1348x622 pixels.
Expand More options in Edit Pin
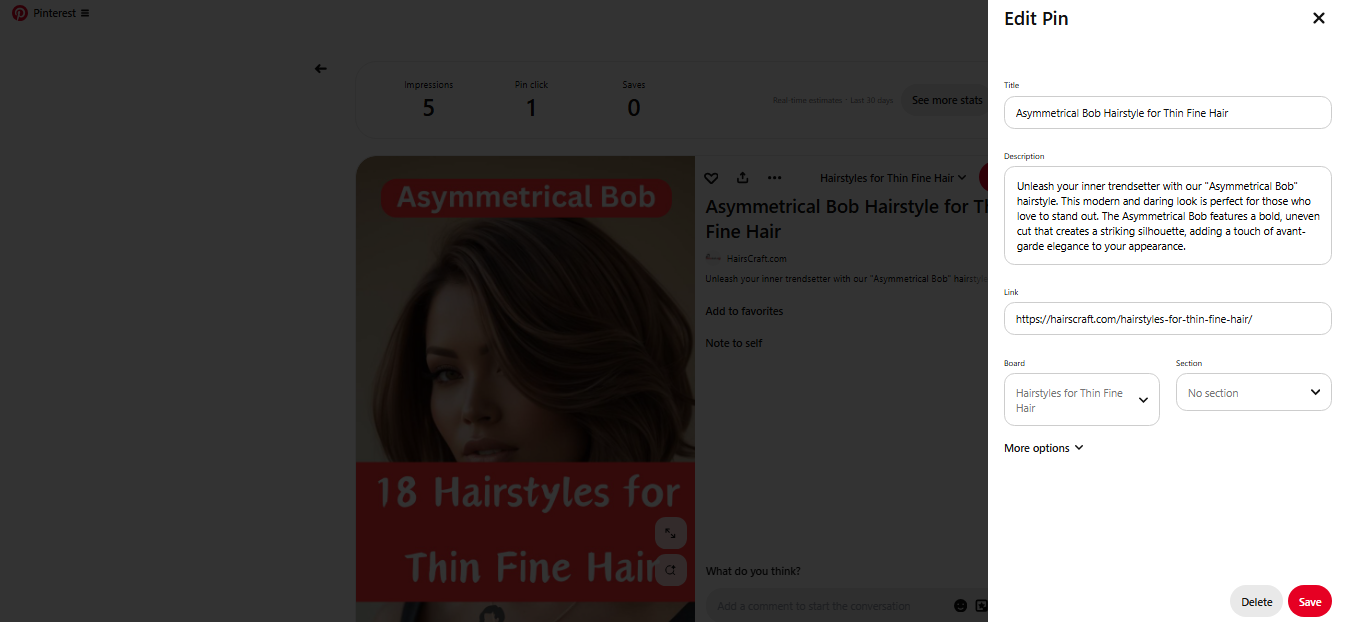[1044, 448]
